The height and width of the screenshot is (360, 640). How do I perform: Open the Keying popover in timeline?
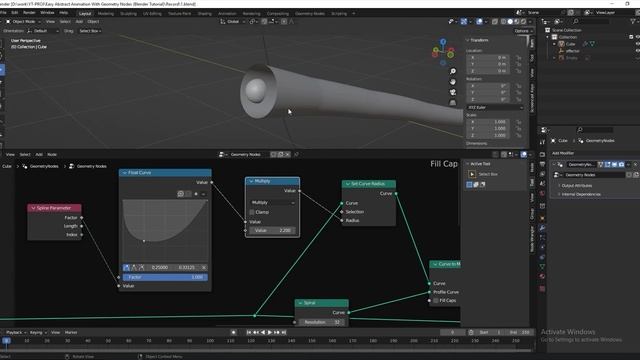38,332
